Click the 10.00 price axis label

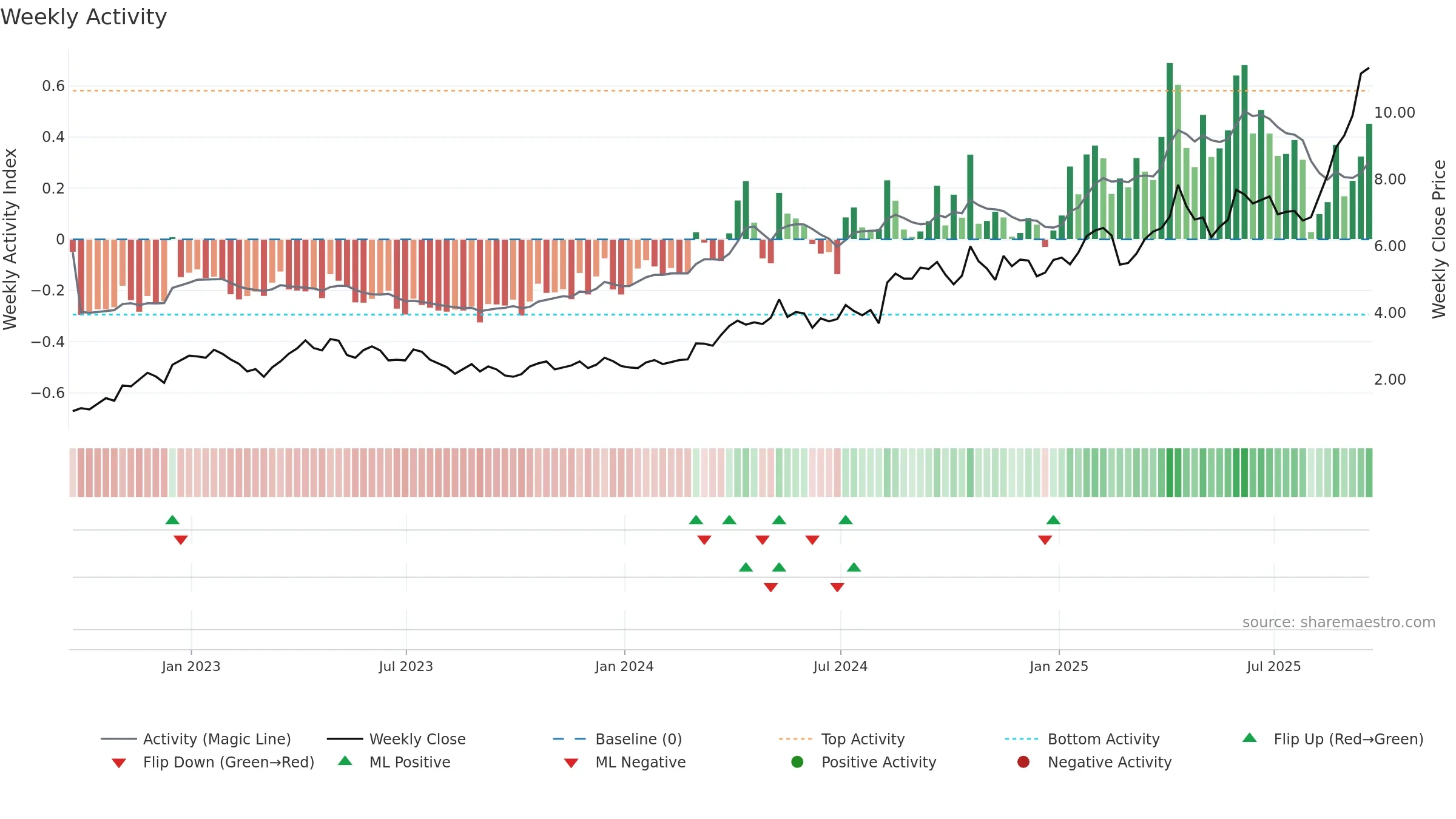[1394, 112]
